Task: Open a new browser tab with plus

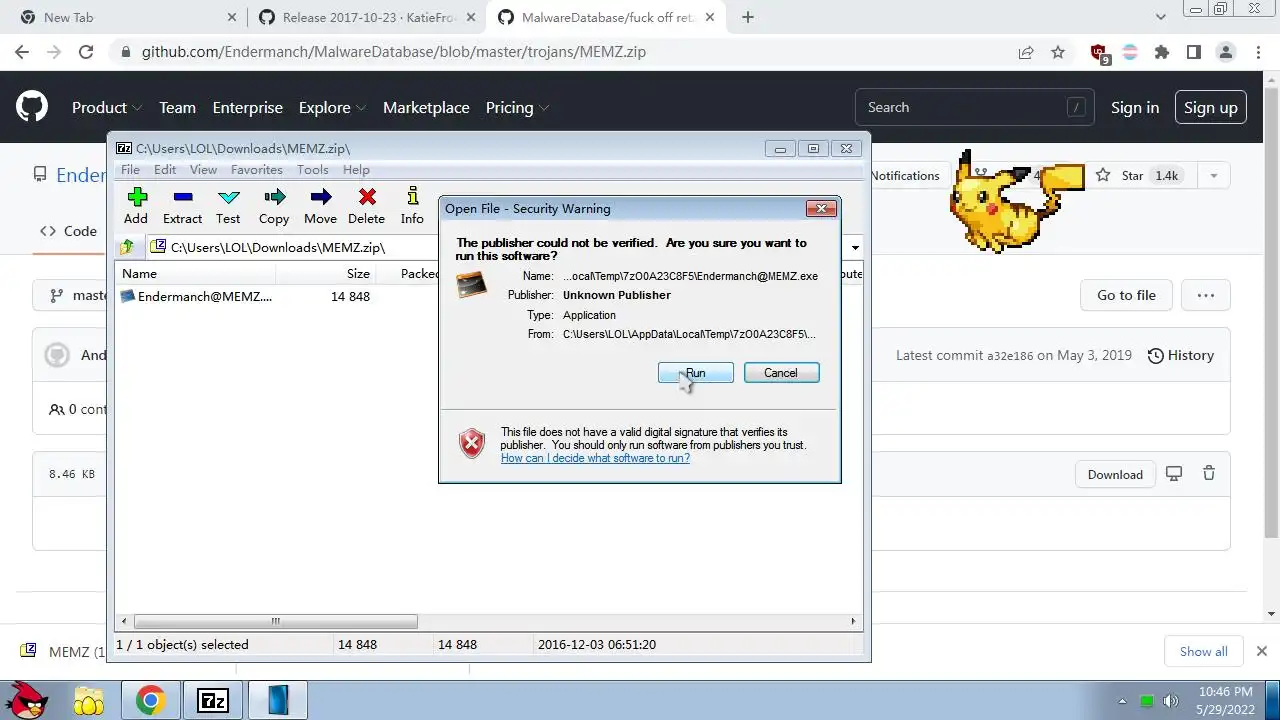Action: pos(747,17)
